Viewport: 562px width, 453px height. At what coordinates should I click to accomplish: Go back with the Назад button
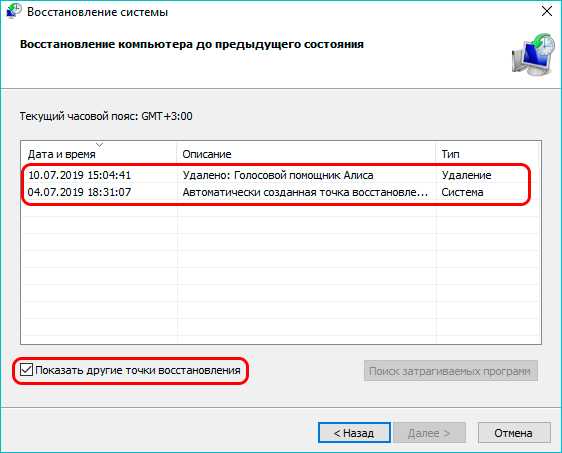(354, 433)
